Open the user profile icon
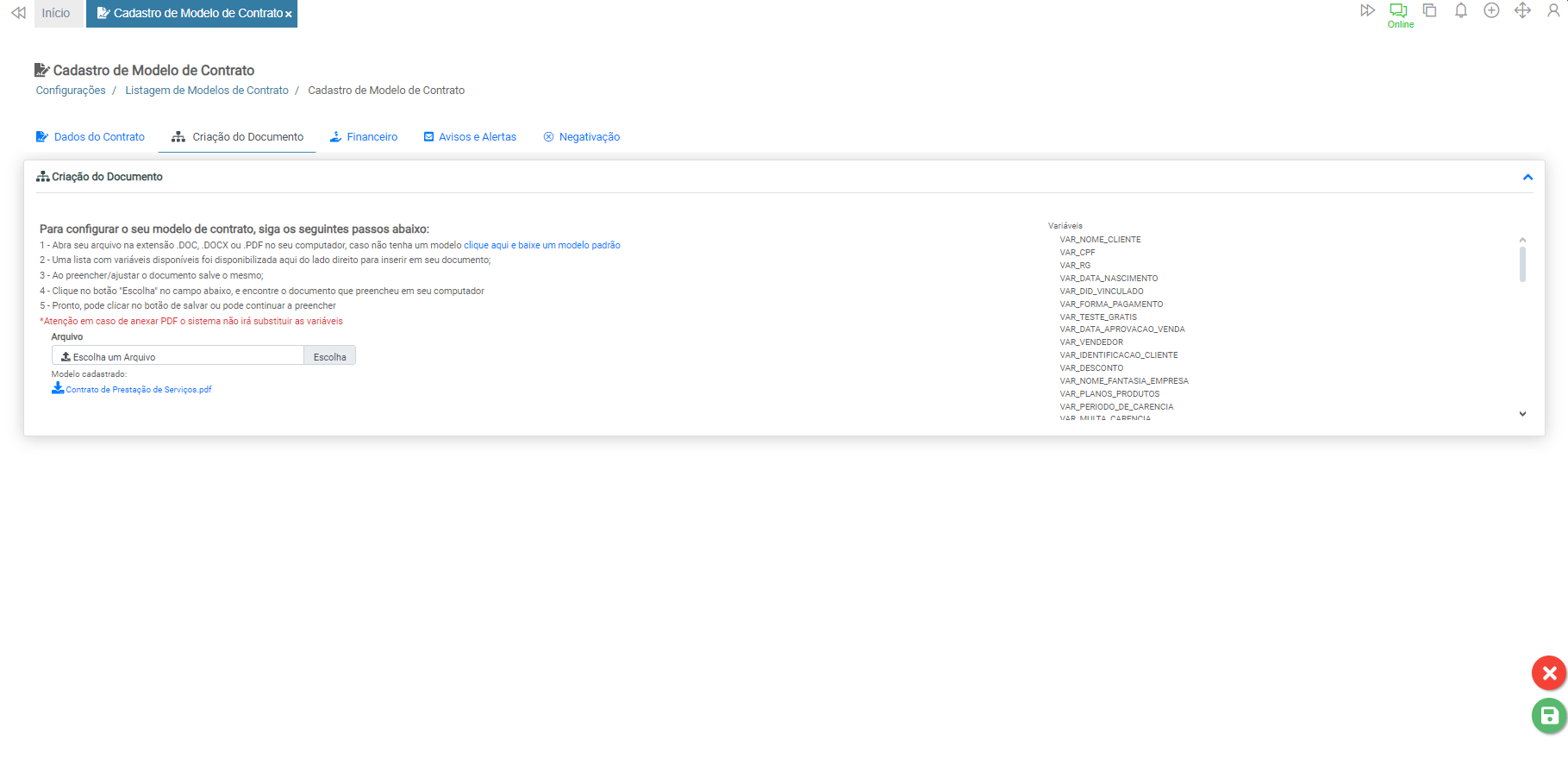This screenshot has height=778, width=1568. pyautogui.click(x=1553, y=10)
